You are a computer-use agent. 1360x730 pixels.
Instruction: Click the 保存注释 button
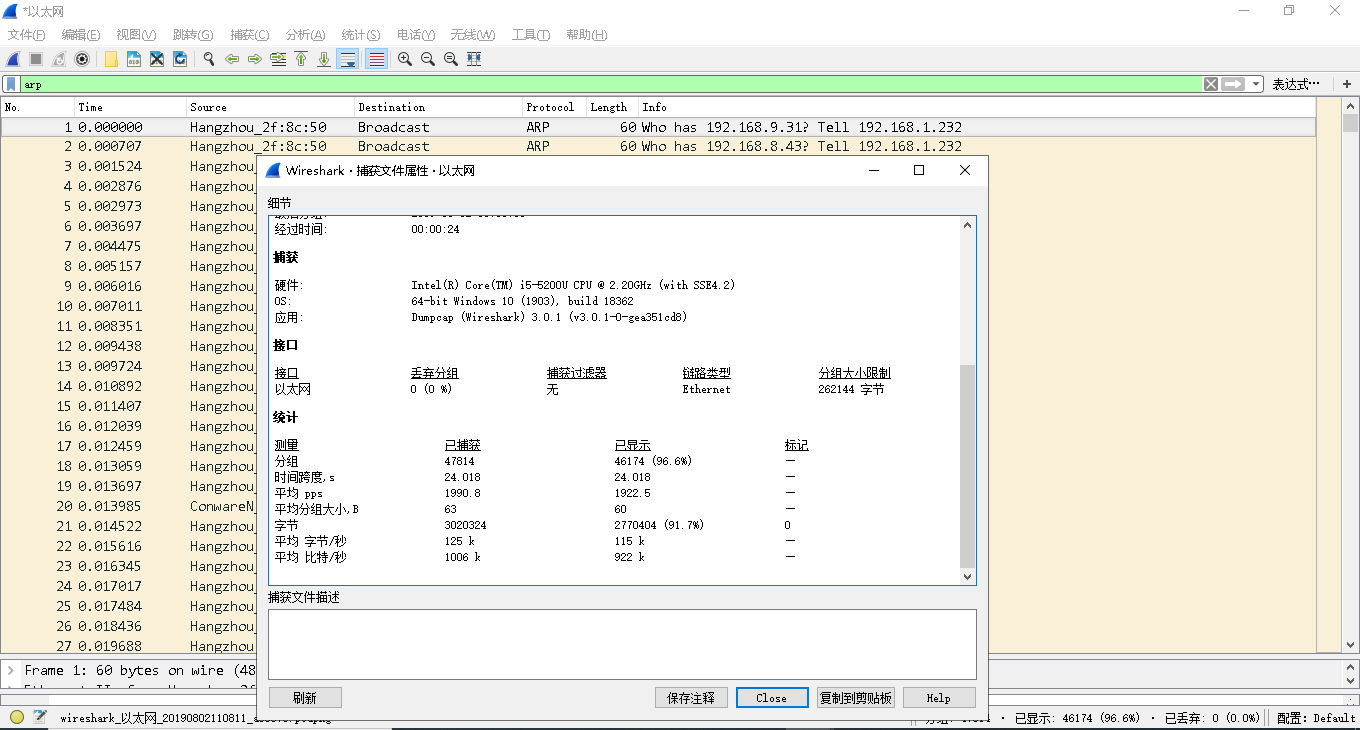point(691,698)
